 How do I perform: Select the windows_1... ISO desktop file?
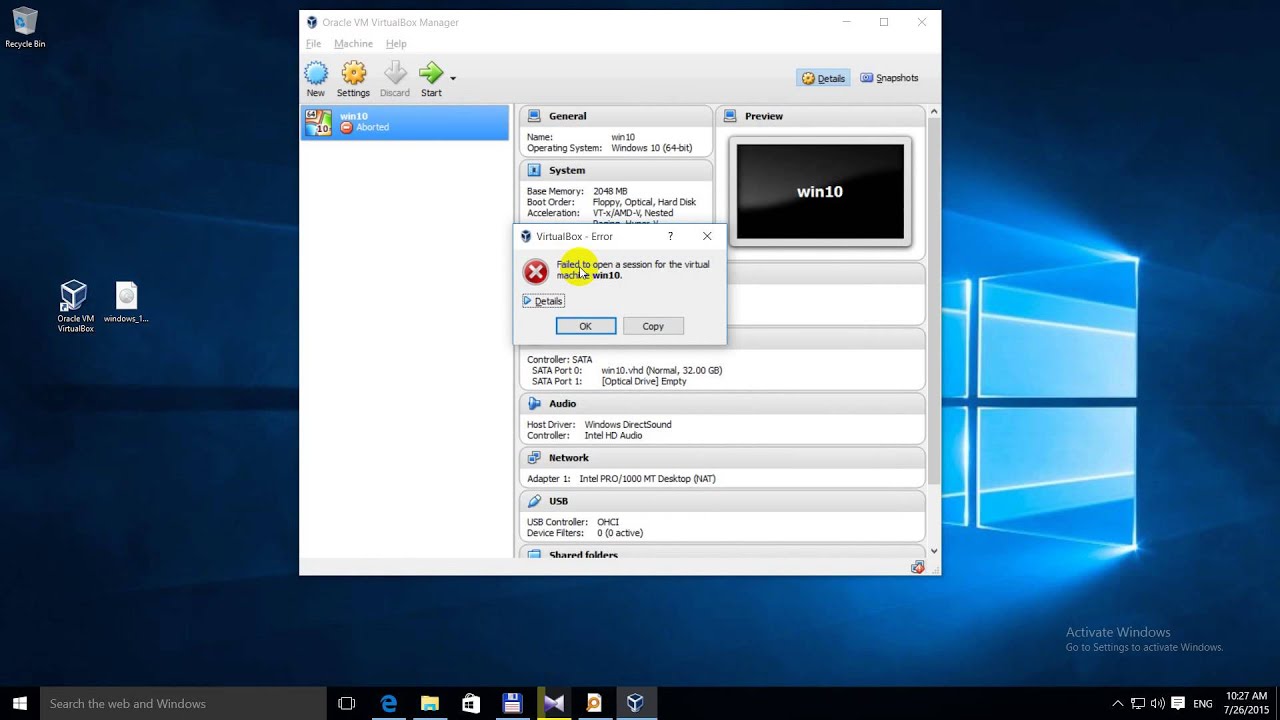coord(126,302)
